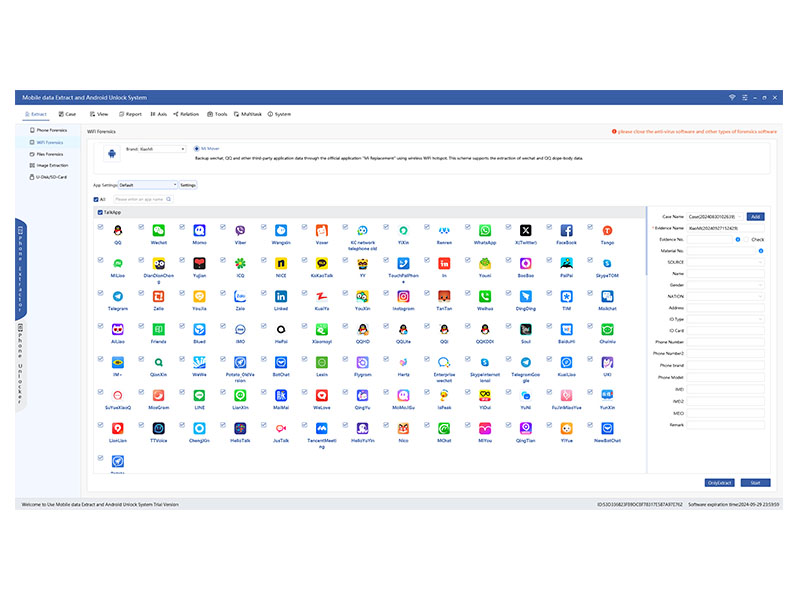
Task: Click the NICE app icon
Action: click(281, 263)
